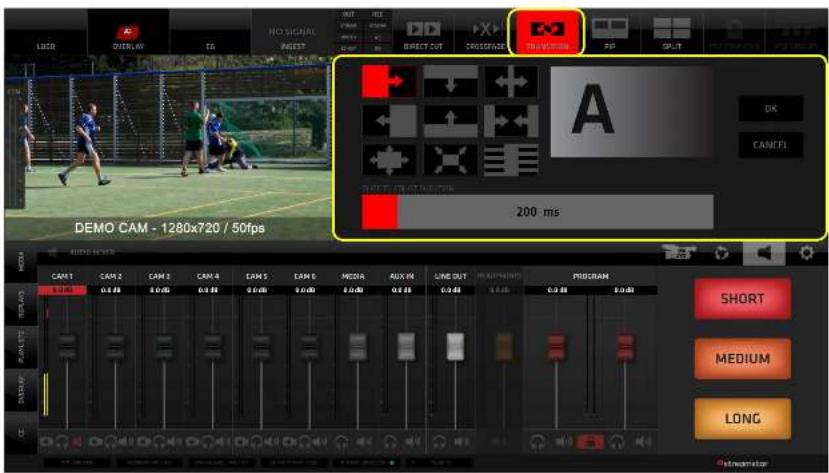Click the camera icon under CAM 1 fader
The height and width of the screenshot is (473, 829).
coord(47,441)
